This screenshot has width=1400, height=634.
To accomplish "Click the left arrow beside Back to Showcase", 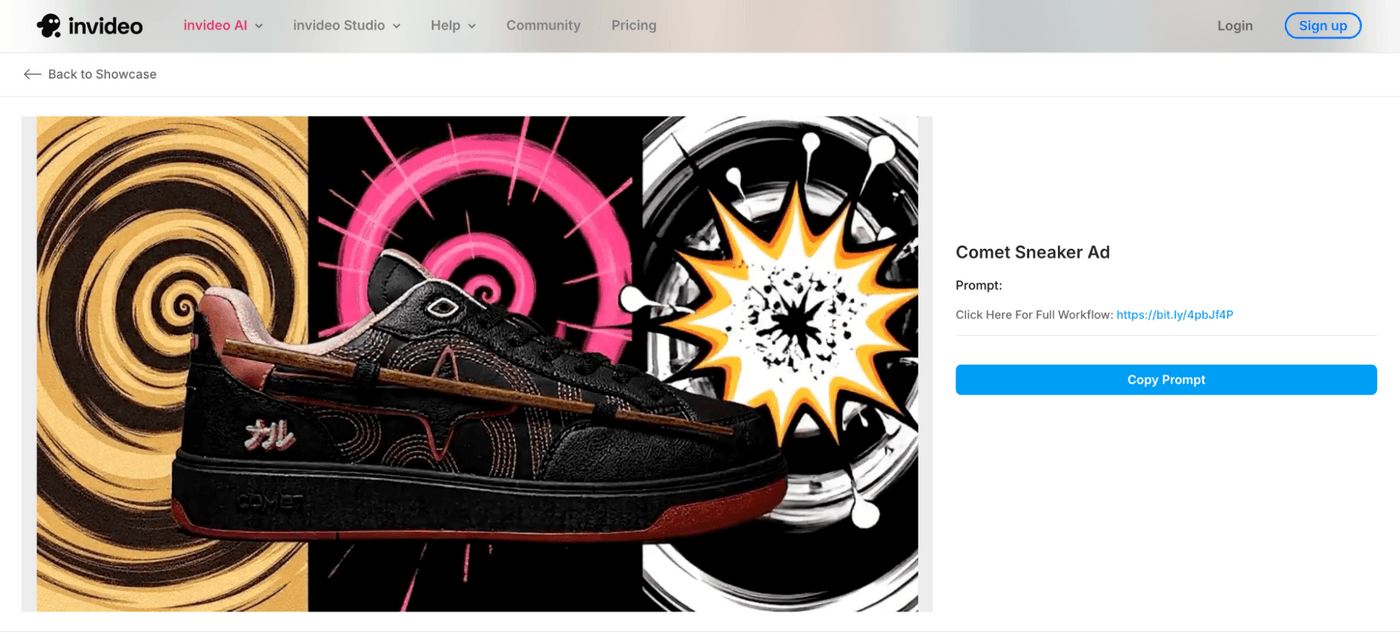I will coord(32,74).
